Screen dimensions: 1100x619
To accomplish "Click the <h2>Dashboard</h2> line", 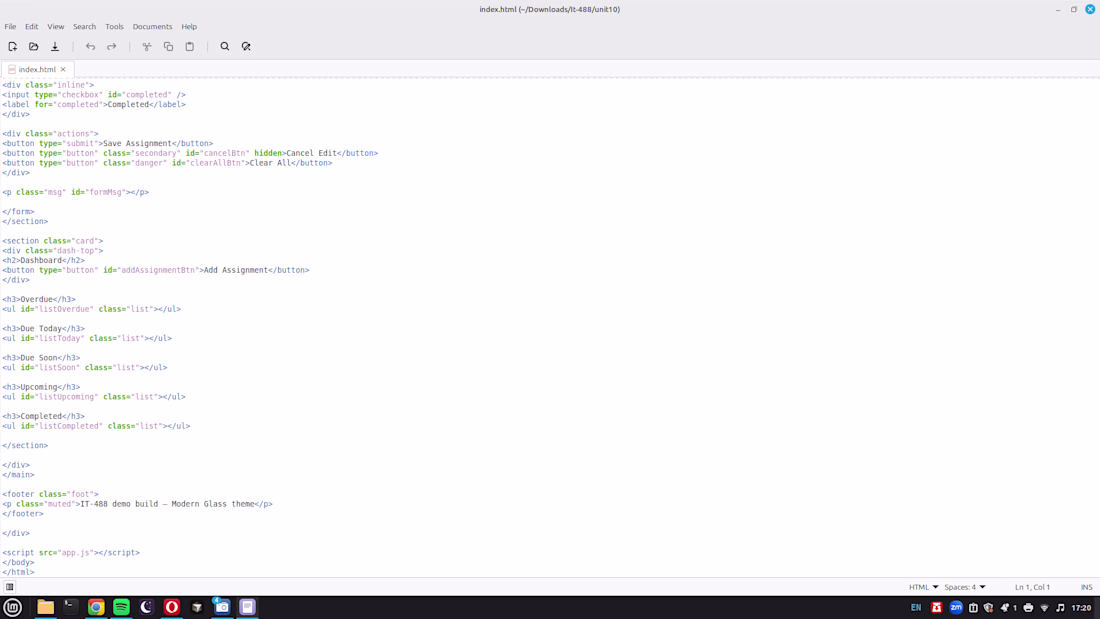I will pyautogui.click(x=43, y=260).
